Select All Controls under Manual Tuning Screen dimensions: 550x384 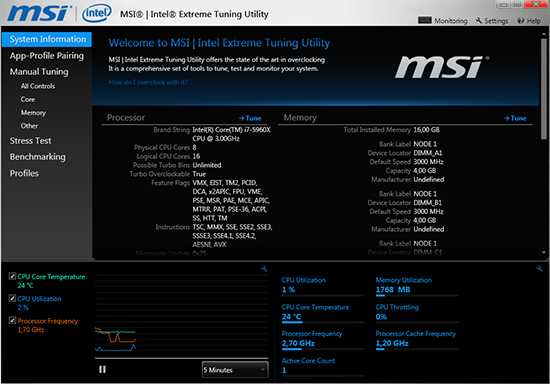38,86
